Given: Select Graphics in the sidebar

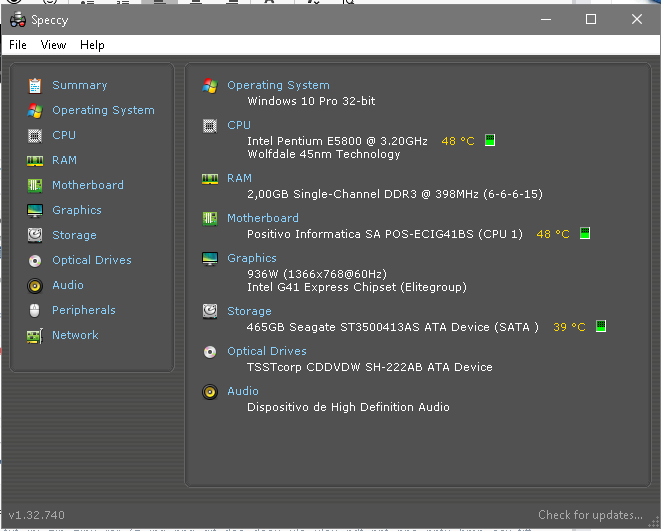Looking at the screenshot, I should pos(77,210).
